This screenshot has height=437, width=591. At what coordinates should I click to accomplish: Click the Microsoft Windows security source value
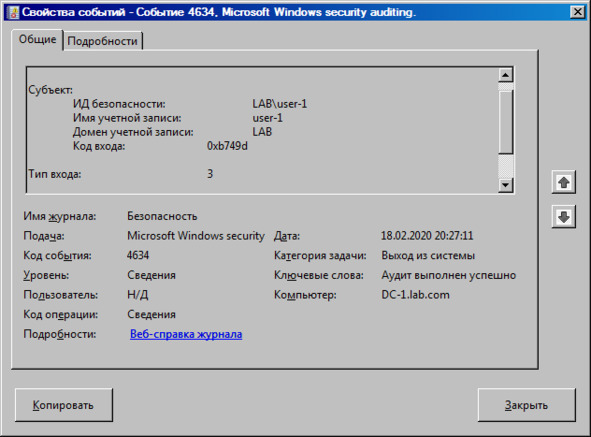196,236
